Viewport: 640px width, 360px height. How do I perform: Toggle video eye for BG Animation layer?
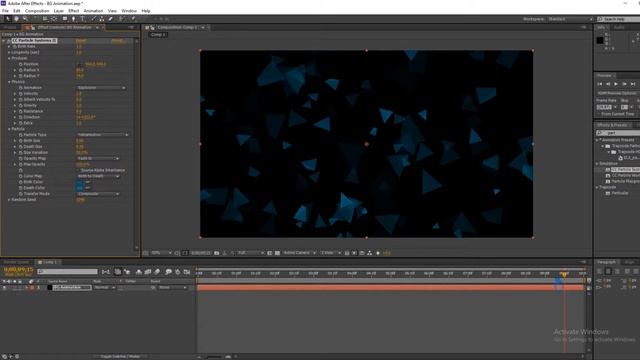pyautogui.click(x=4, y=288)
